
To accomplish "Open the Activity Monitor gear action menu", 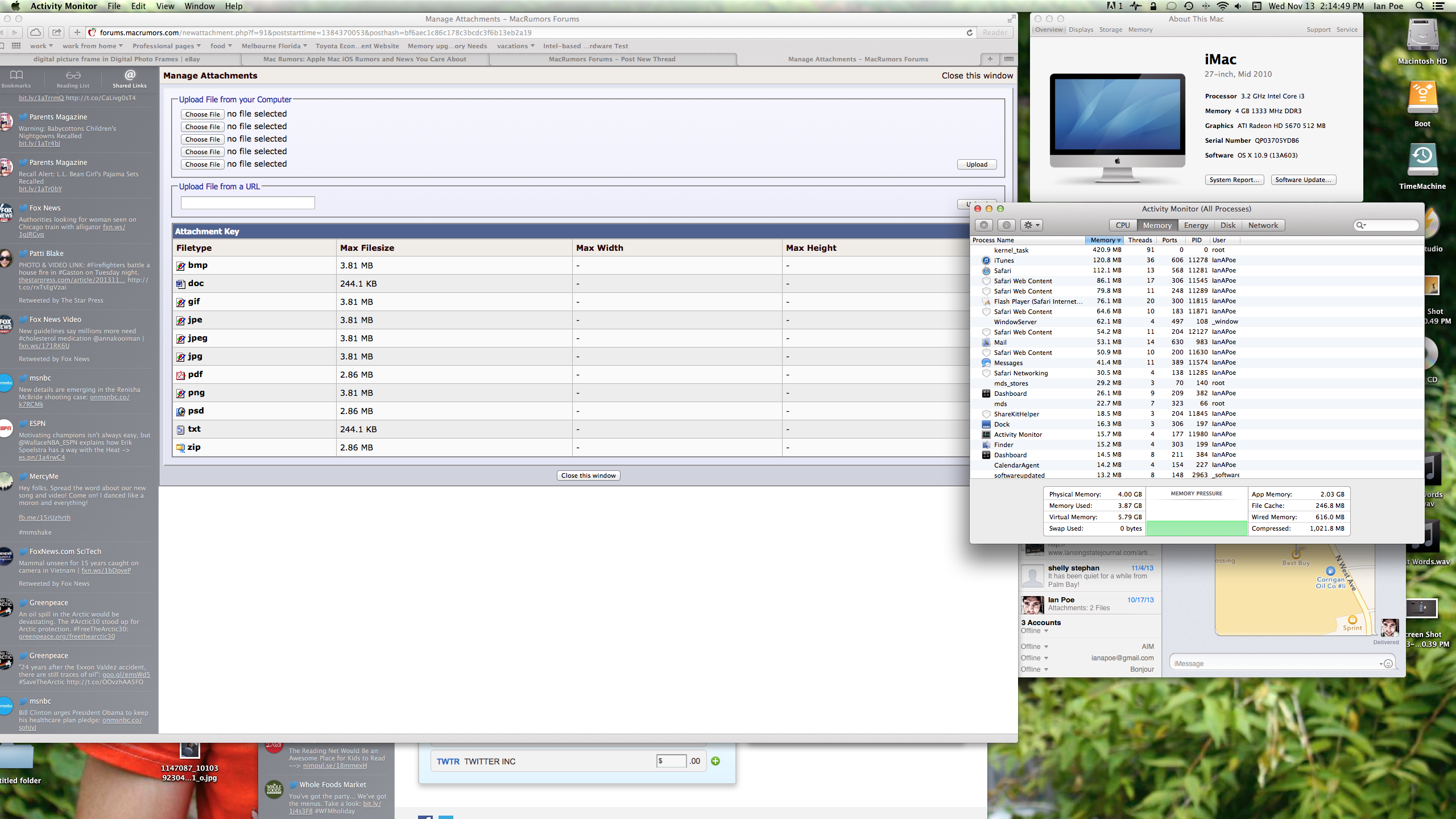I will tap(1031, 225).
